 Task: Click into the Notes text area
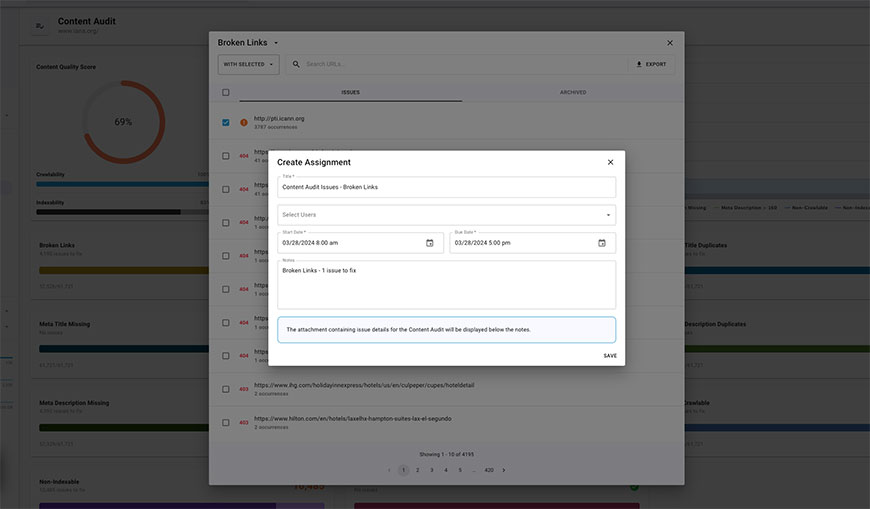click(x=446, y=288)
